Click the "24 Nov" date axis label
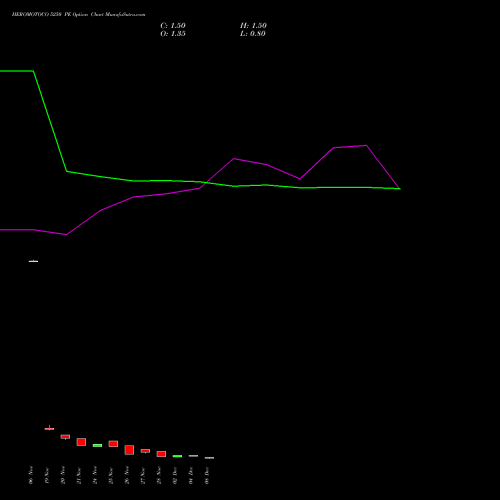The width and height of the screenshot is (500, 500). (x=95, y=475)
